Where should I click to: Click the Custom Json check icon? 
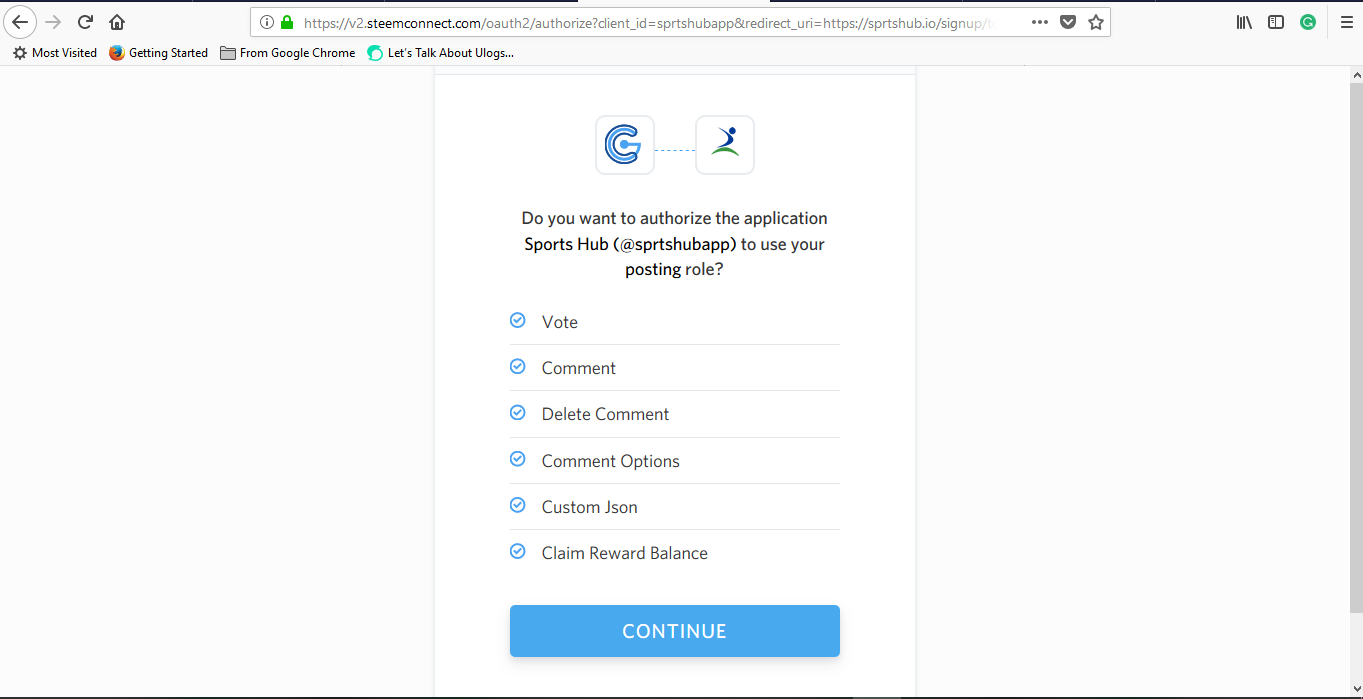tap(518, 505)
